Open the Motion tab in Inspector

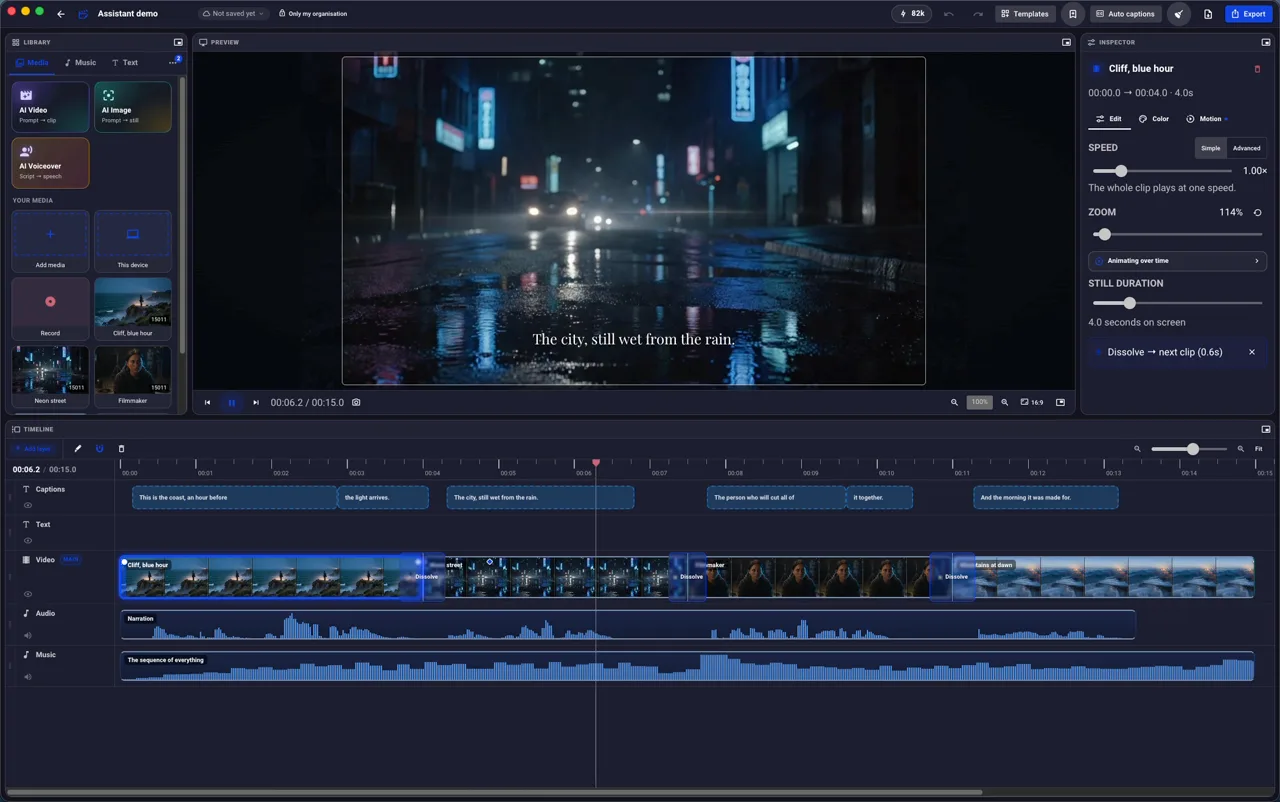click(1206, 119)
